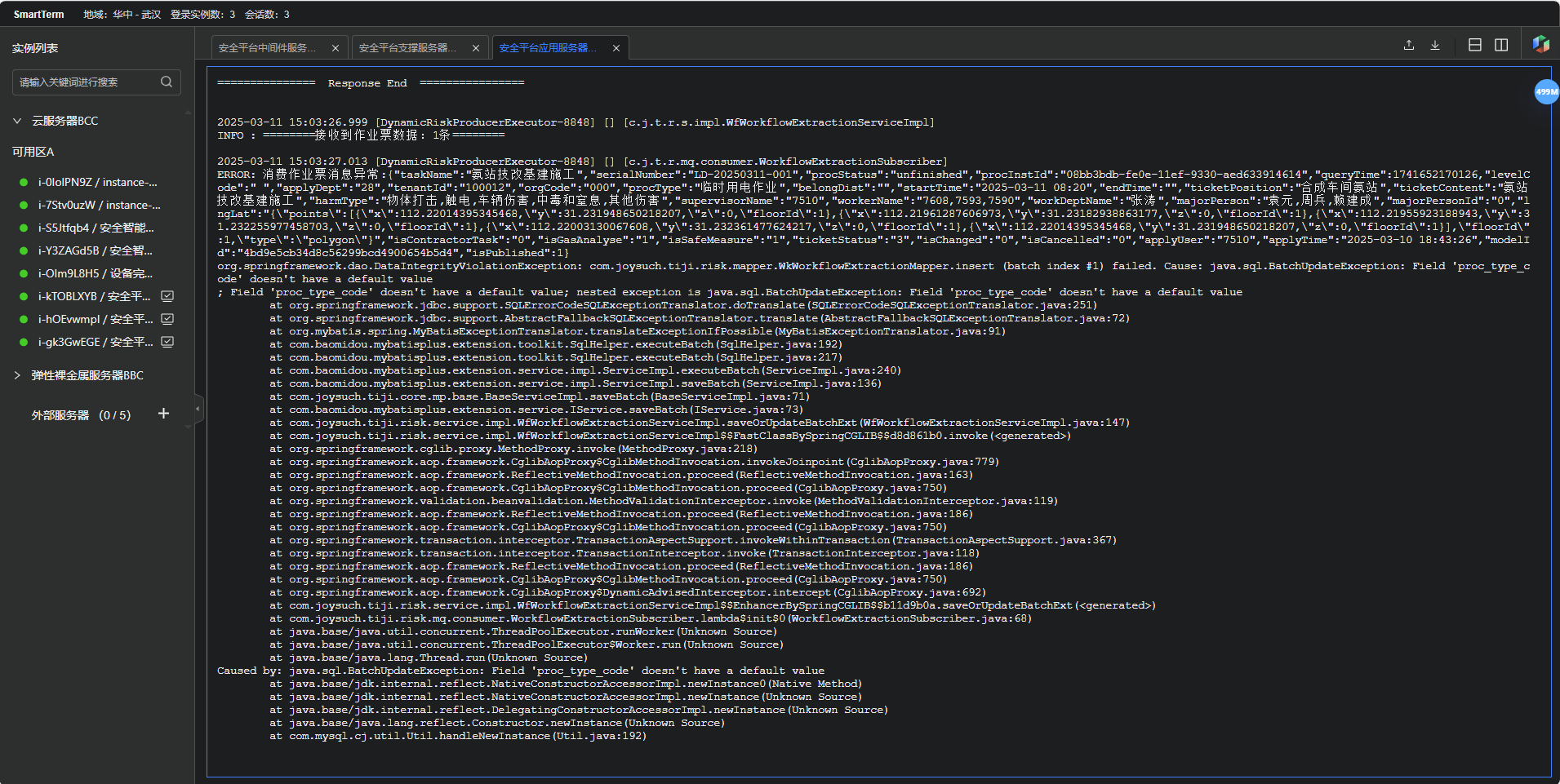Collapse the 云服务器BCC group

(17, 121)
